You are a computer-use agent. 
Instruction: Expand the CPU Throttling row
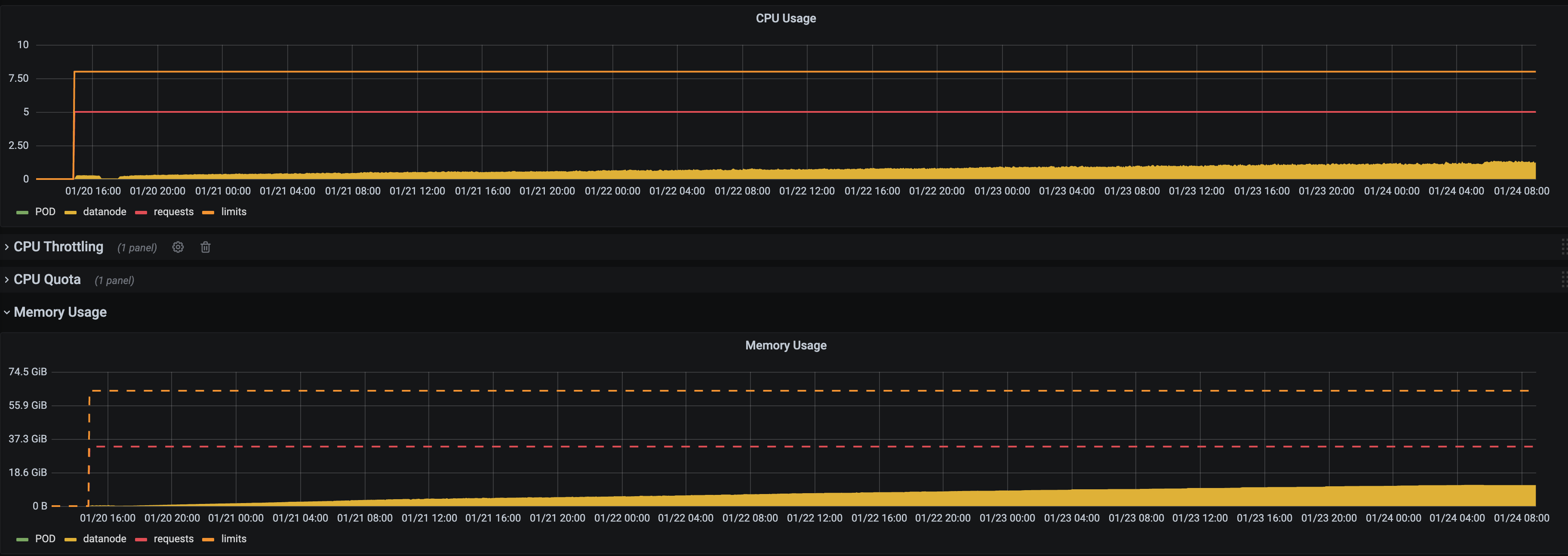pyautogui.click(x=58, y=247)
